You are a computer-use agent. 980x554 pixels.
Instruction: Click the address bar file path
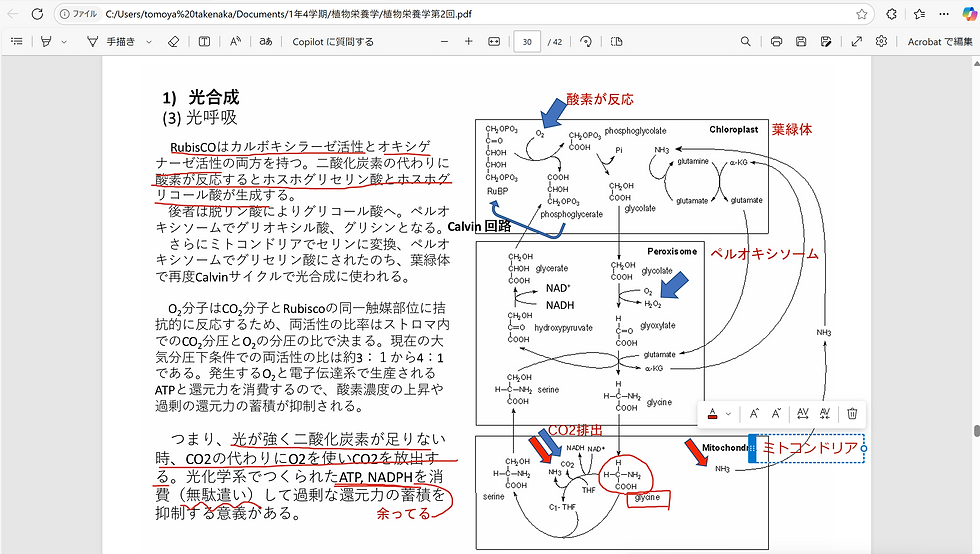pyautogui.click(x=289, y=14)
